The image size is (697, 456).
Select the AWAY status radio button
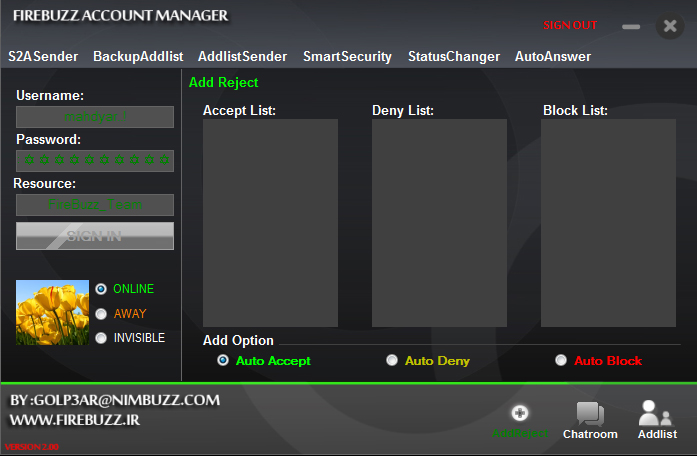(x=101, y=314)
